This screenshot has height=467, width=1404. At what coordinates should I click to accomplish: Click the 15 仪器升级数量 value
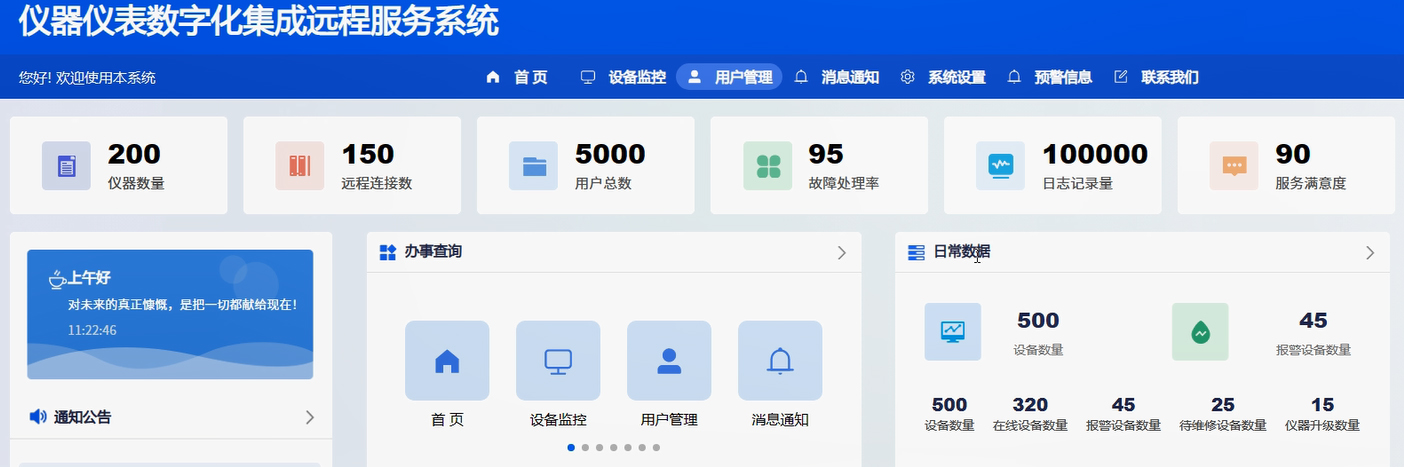1322,405
